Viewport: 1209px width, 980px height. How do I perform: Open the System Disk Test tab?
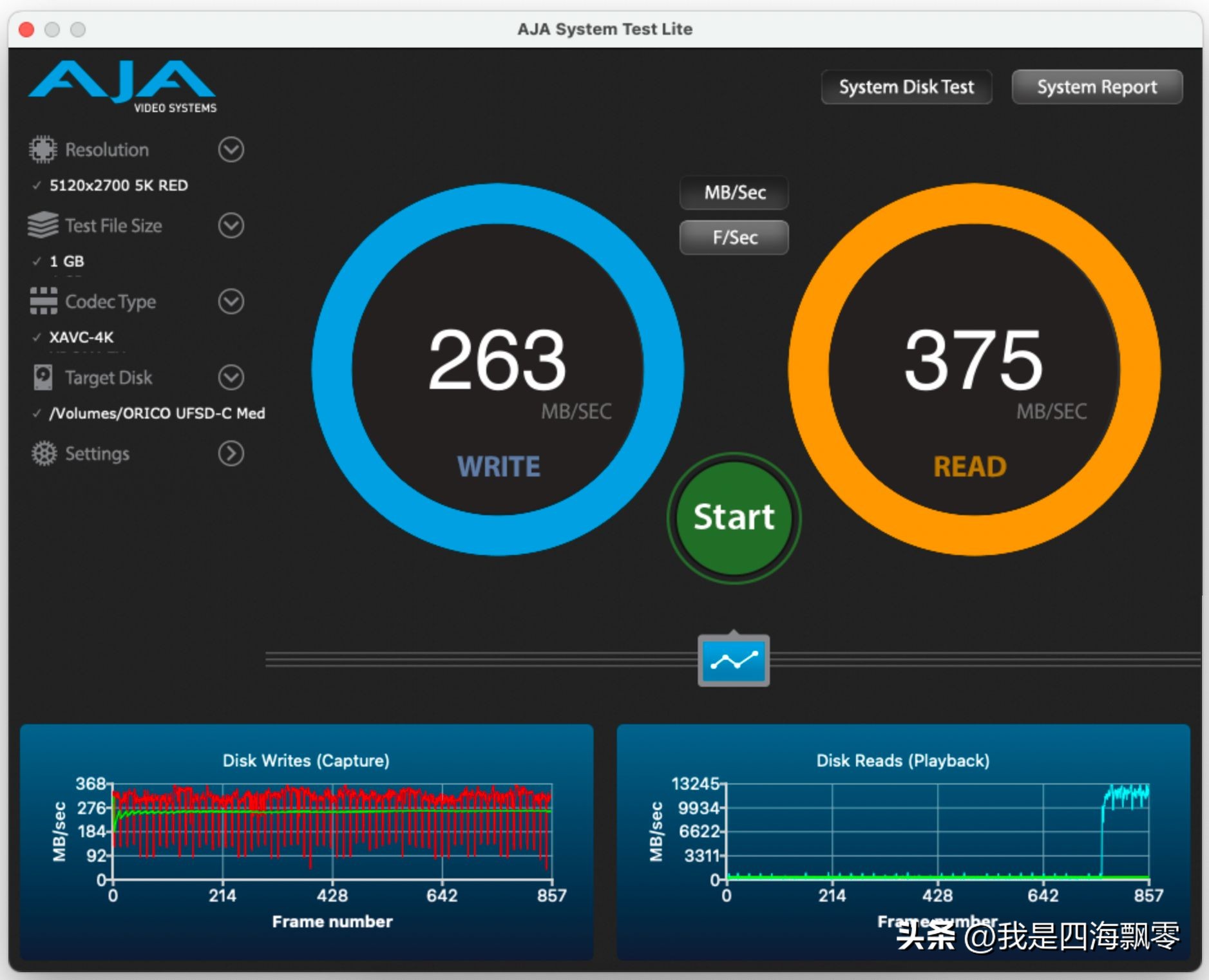[906, 87]
